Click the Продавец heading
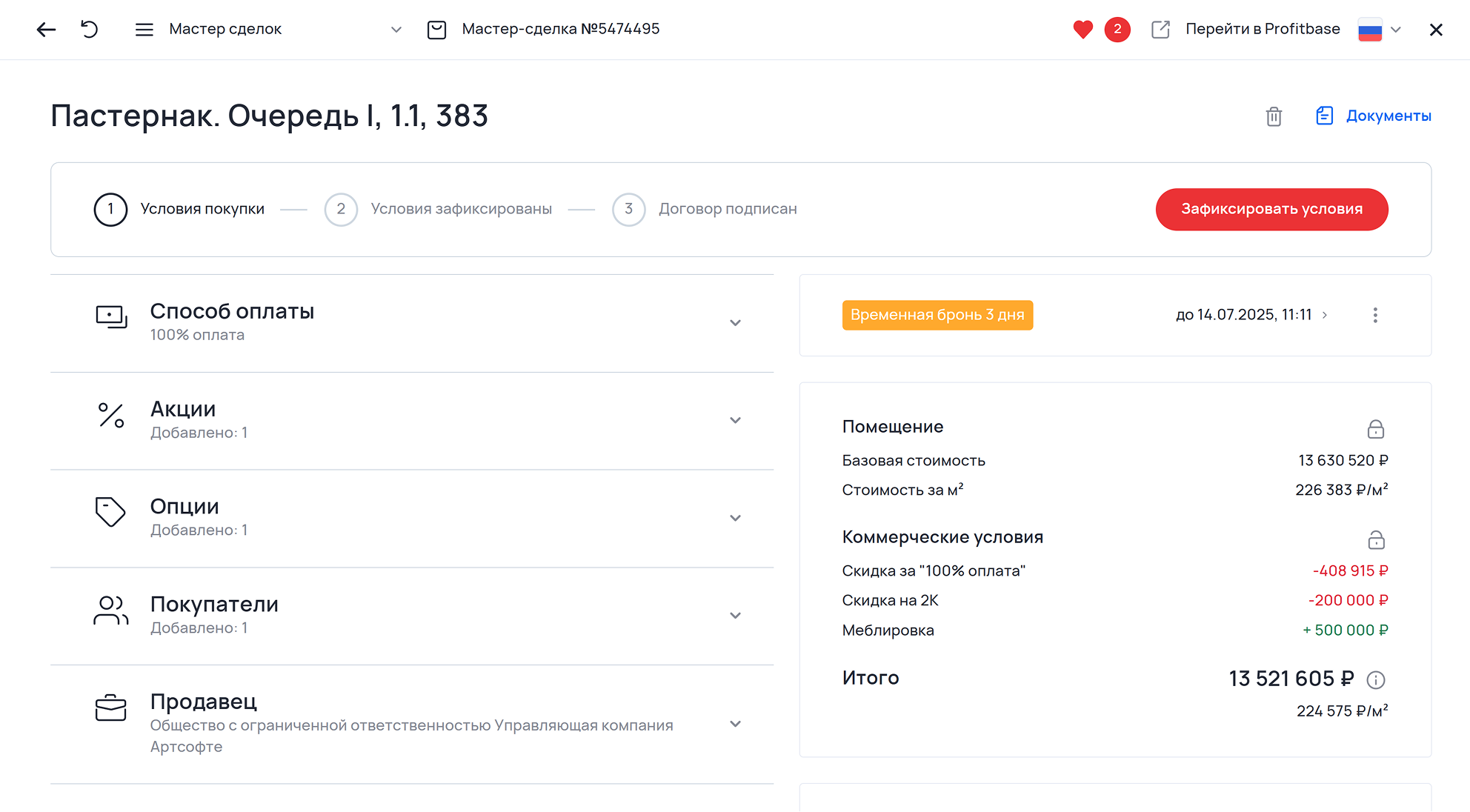 [x=204, y=702]
